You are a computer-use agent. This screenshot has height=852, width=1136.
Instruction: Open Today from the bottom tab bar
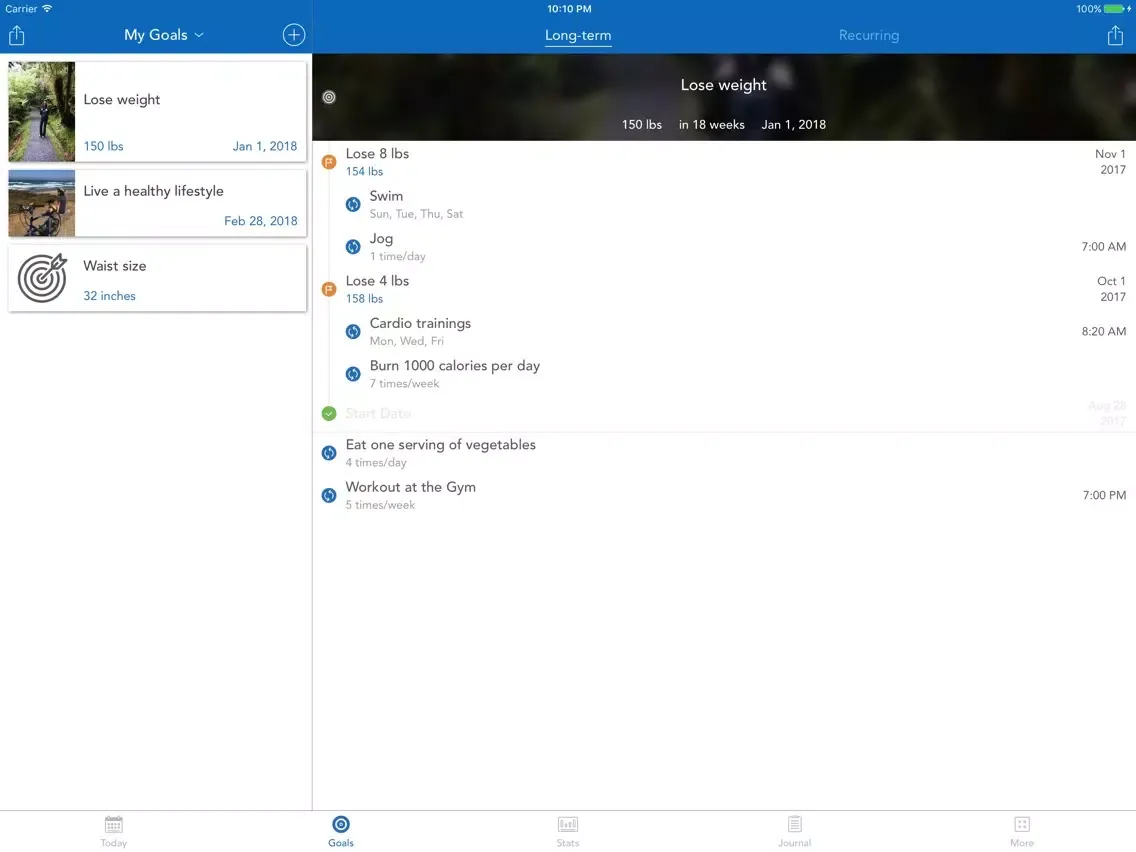(113, 830)
